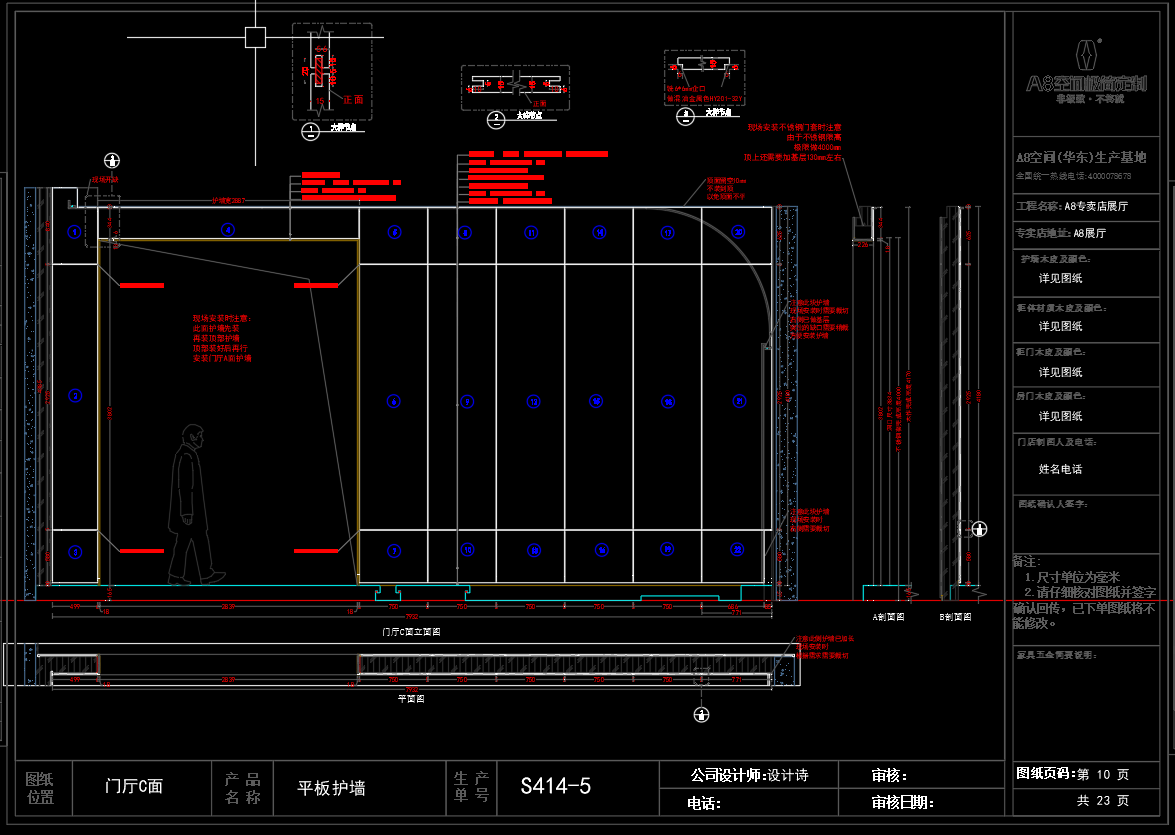Click the circled number 2 detail marker
This screenshot has height=835, width=1175.
[496, 118]
